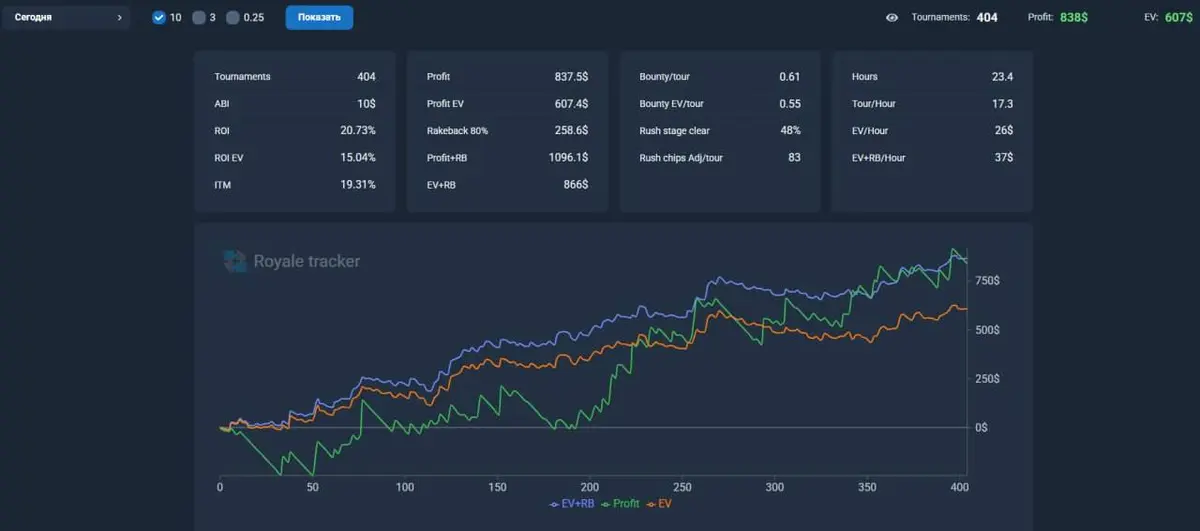The image size is (1200, 531).
Task: Click the ABI value 10$
Action: pos(365,104)
